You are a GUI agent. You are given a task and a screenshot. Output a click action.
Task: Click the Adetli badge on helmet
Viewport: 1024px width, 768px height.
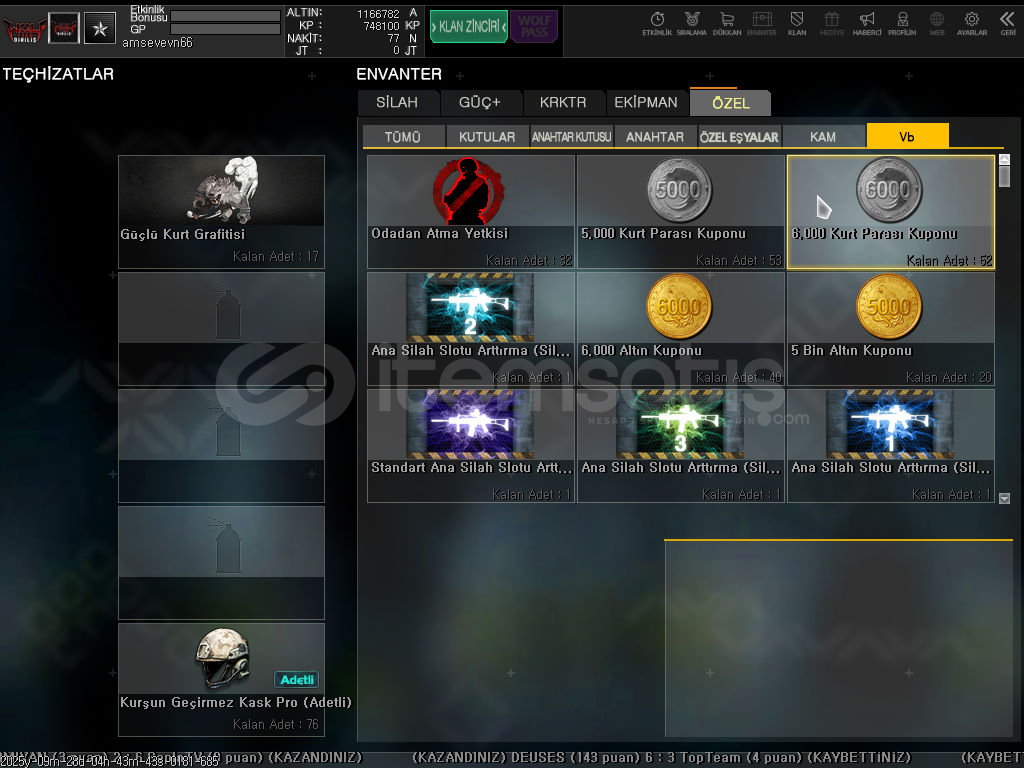(296, 680)
